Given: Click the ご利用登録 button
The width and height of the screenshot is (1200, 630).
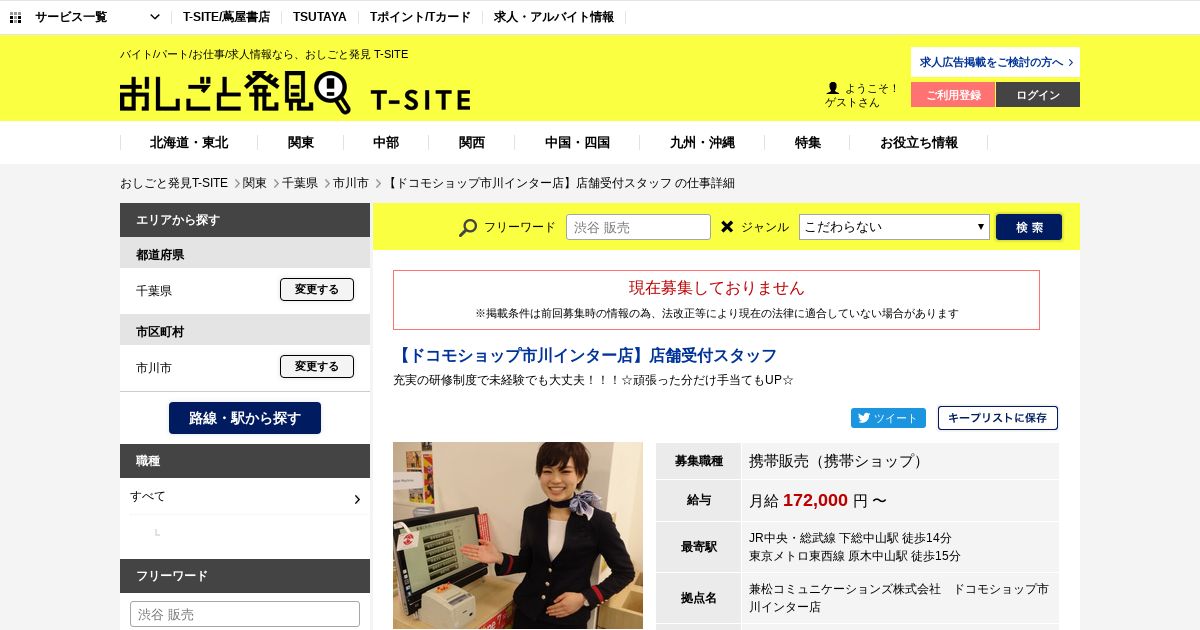Looking at the screenshot, I should pyautogui.click(x=953, y=95).
